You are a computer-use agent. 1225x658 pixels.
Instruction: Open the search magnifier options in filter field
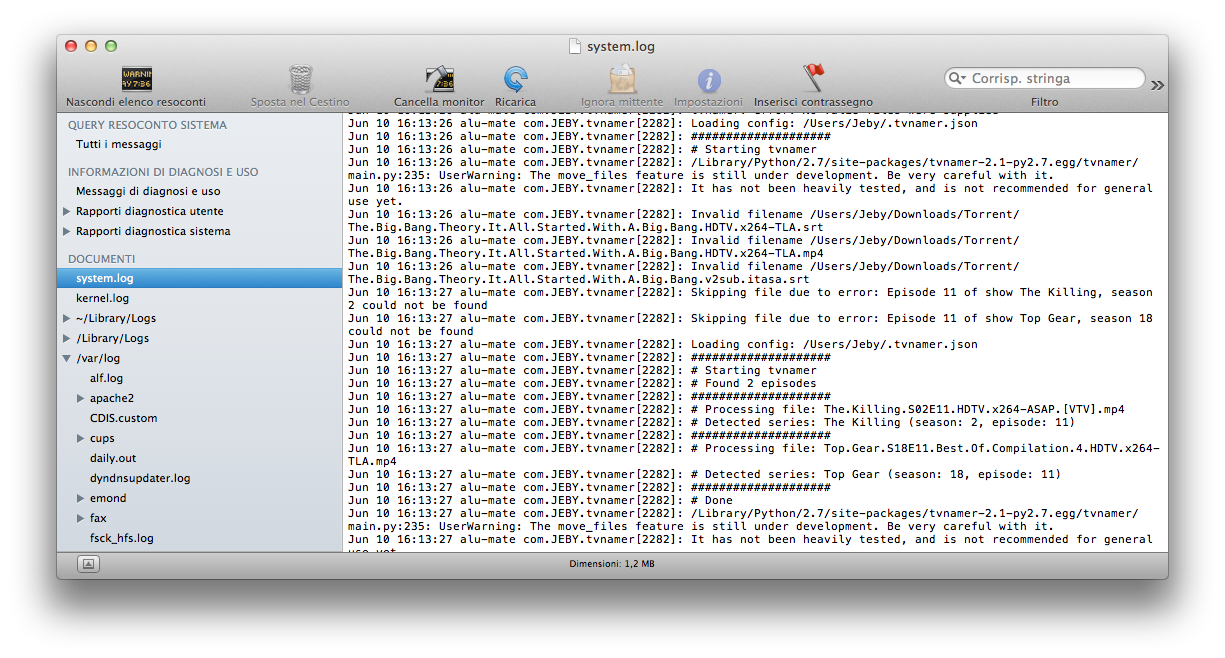tap(958, 78)
